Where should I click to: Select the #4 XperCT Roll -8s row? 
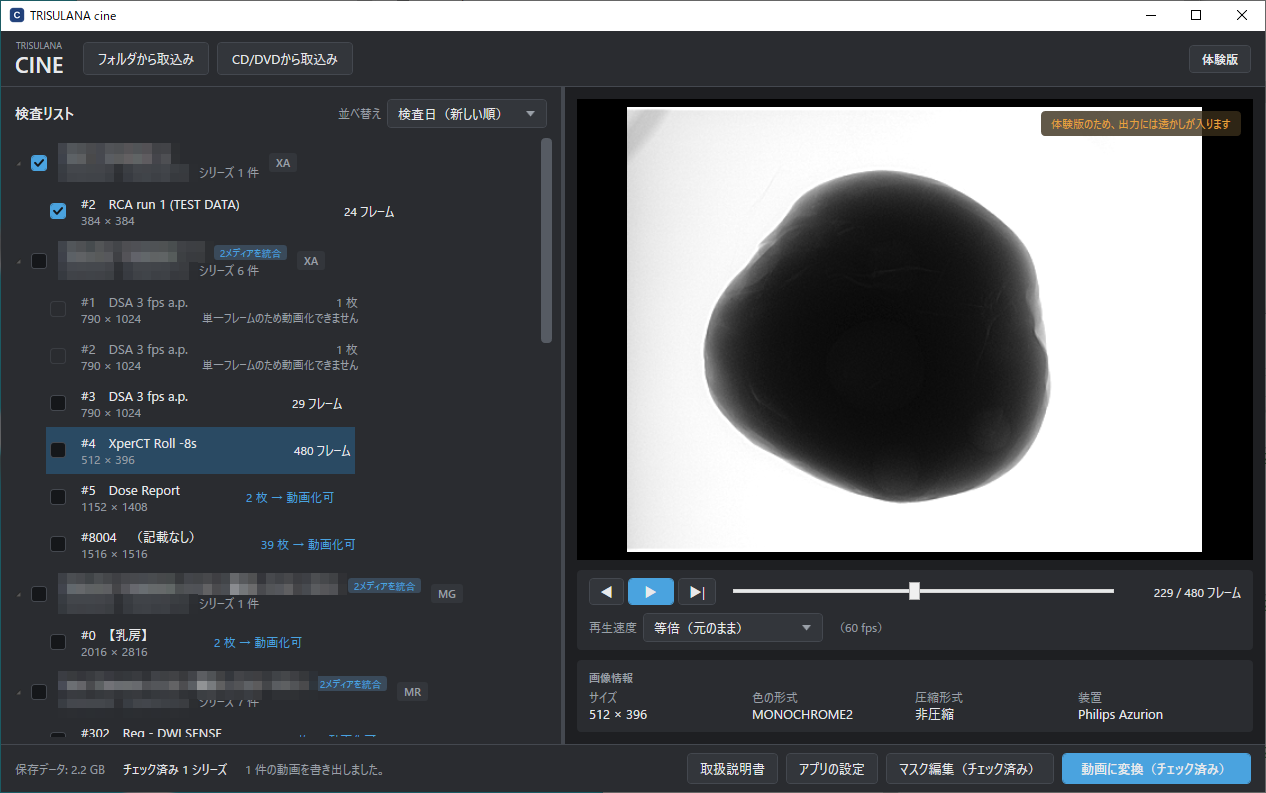point(200,450)
